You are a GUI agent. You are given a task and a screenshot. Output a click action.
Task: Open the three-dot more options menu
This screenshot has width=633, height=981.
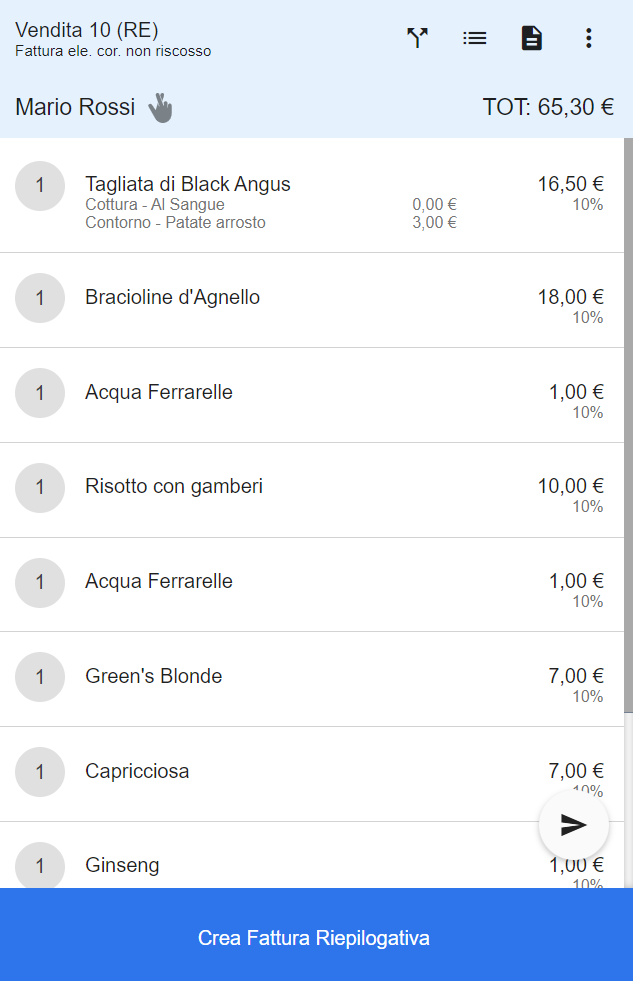click(x=589, y=38)
